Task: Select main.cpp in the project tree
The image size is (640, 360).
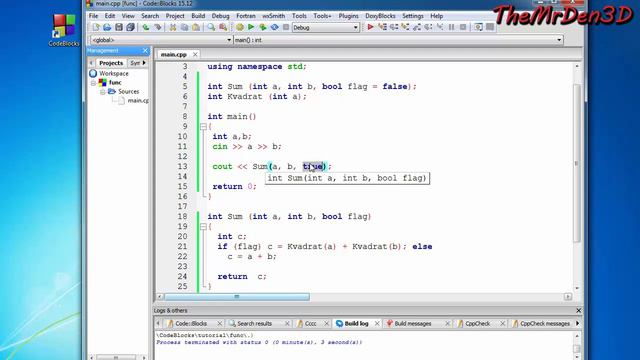Action: (138, 100)
